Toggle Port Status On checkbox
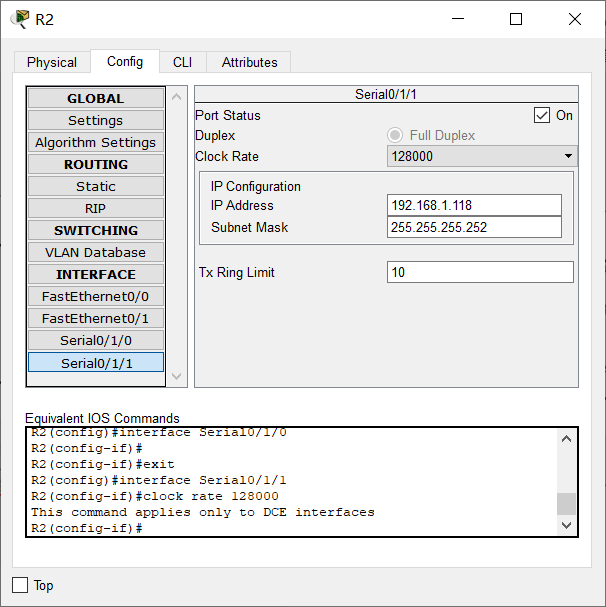The height and width of the screenshot is (607, 606). click(x=542, y=115)
